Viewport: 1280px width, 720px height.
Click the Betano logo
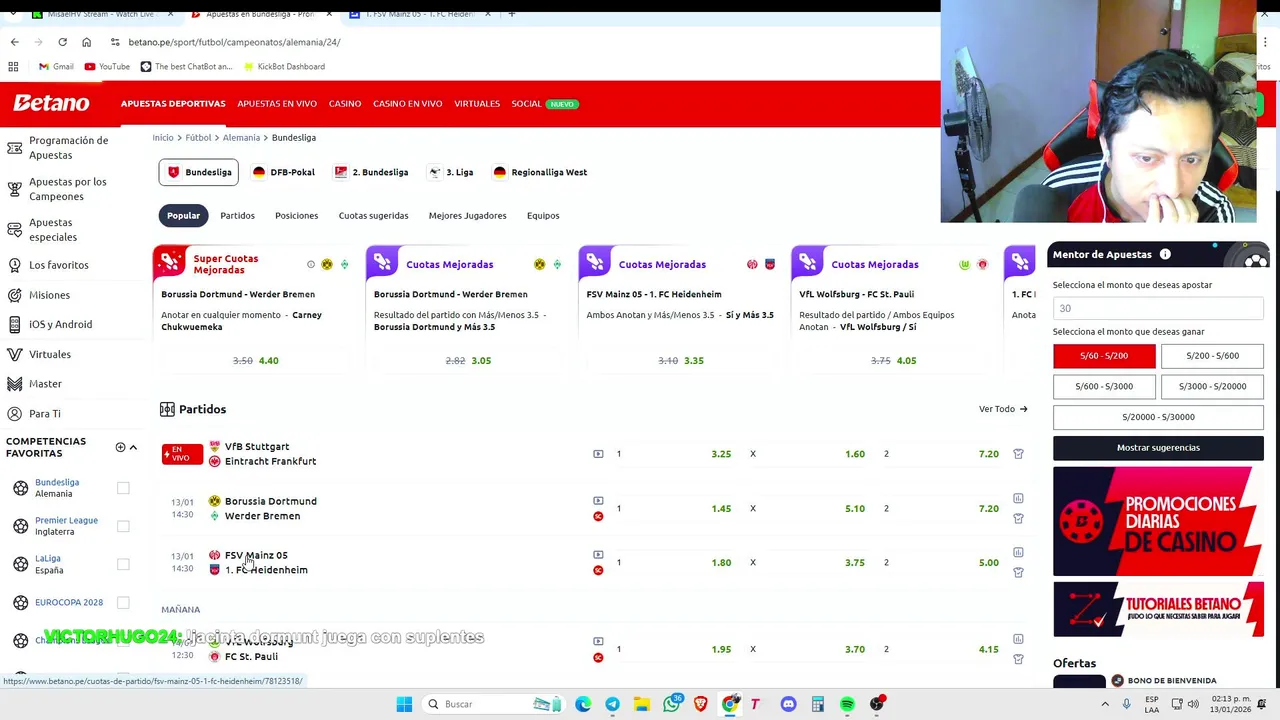pyautogui.click(x=51, y=103)
